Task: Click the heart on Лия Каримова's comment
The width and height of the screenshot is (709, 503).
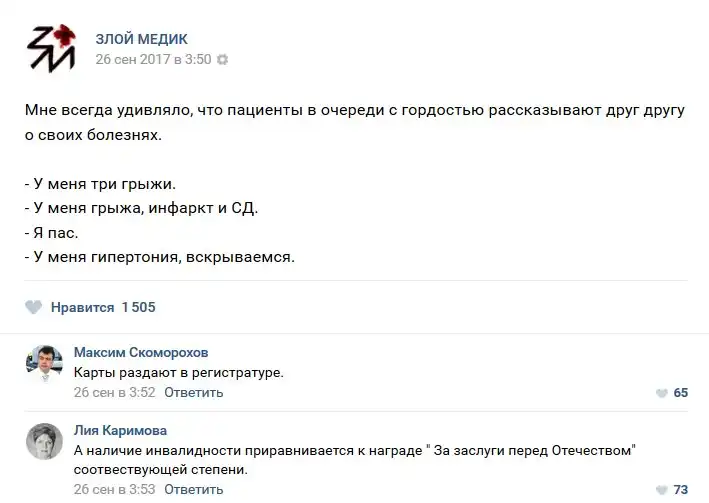Action: pyautogui.click(x=661, y=490)
